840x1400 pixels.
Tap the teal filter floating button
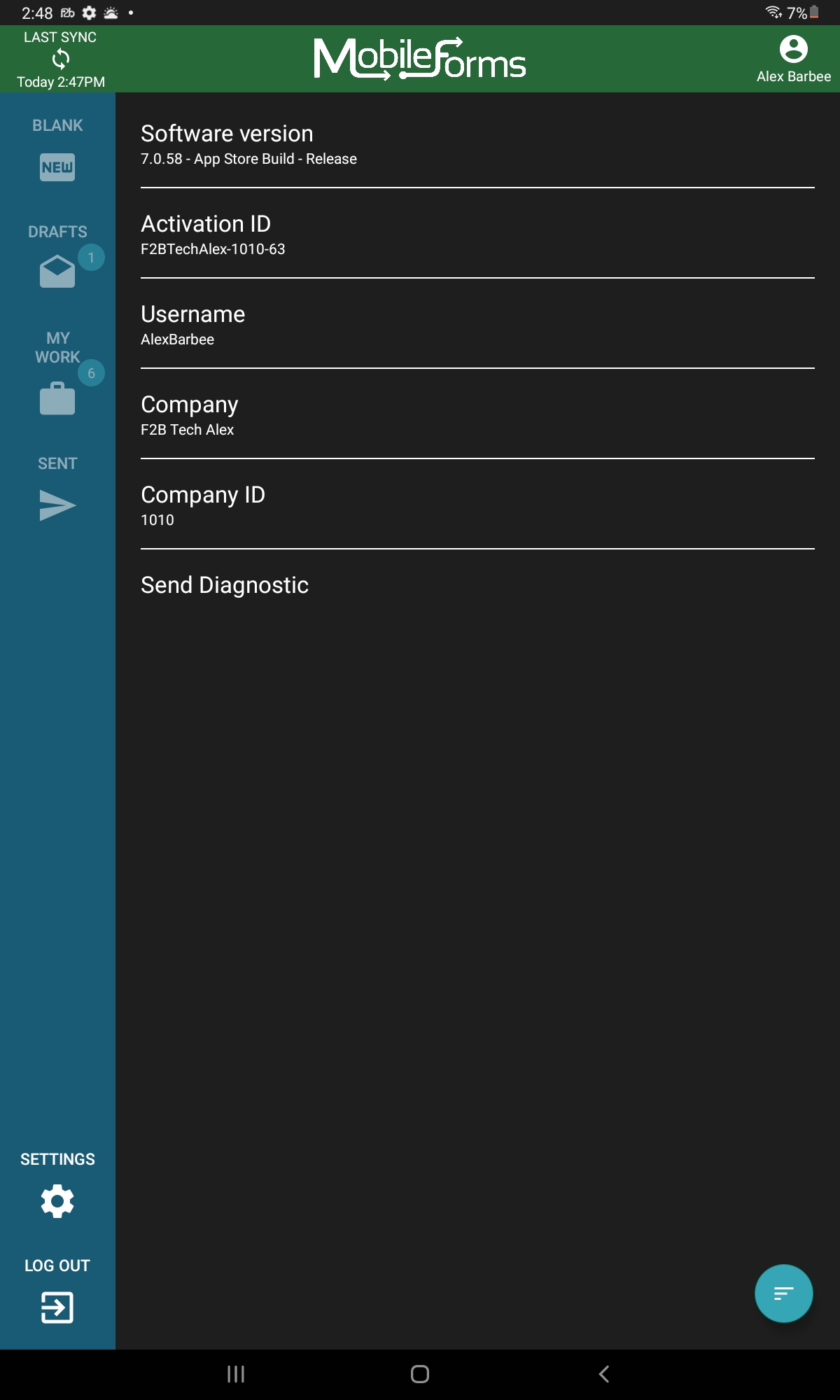click(x=783, y=1293)
